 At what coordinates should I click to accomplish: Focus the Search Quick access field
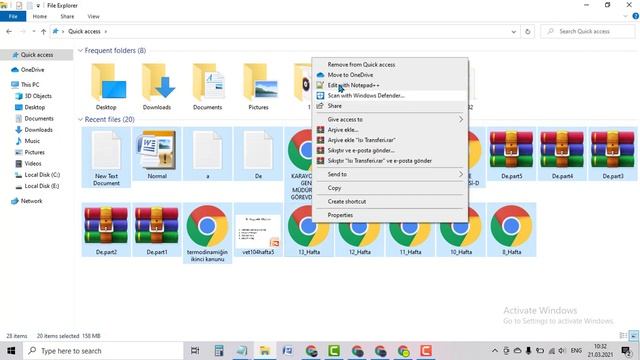[588, 31]
